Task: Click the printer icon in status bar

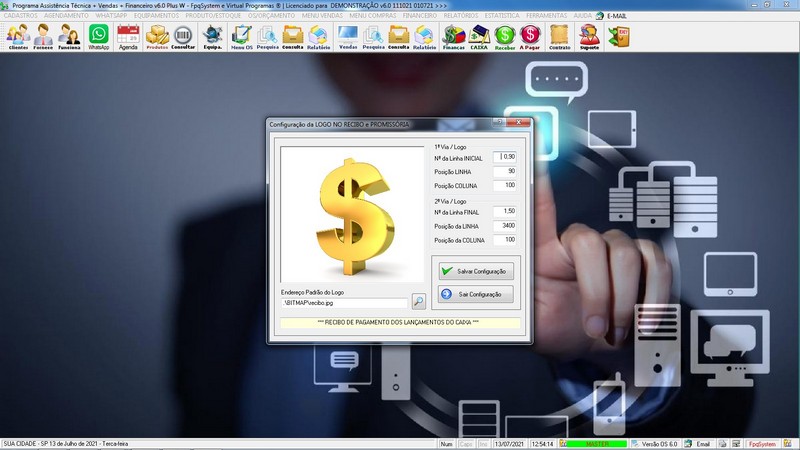Action: 723,444
